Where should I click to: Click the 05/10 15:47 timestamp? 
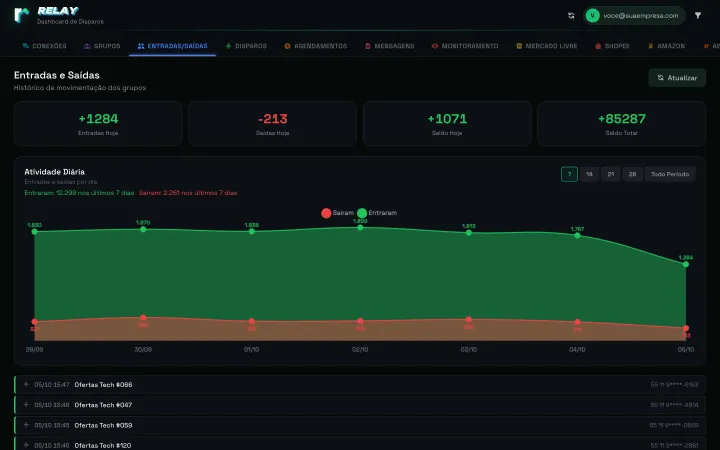(x=52, y=385)
